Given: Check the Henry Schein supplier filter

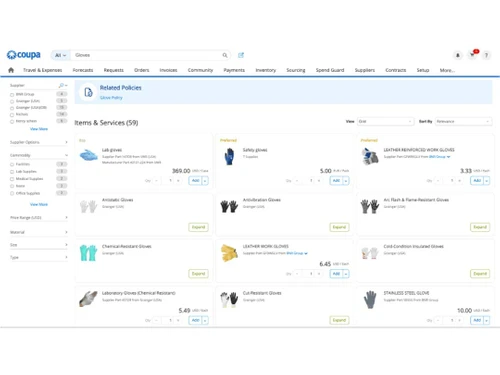Looking at the screenshot, I should coord(12,122).
